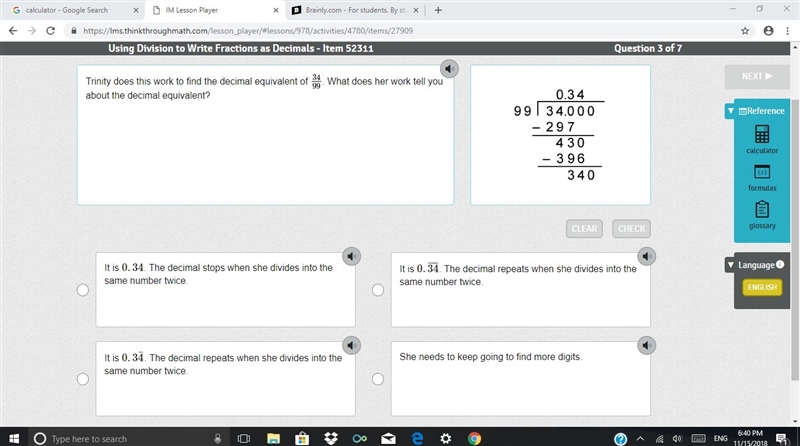Click the NEXT button
This screenshot has width=800, height=446.
pos(757,76)
